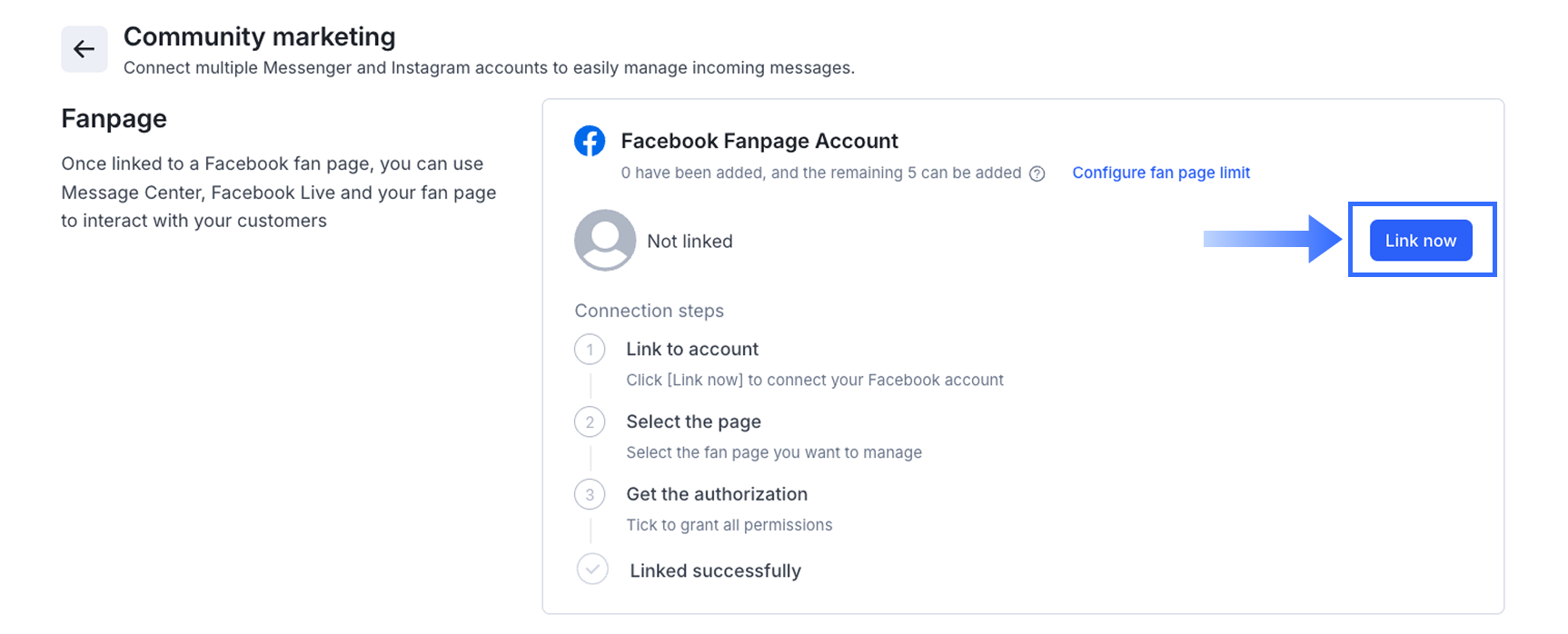Open the Configure fan page limit link
1568x634 pixels.
(1161, 173)
